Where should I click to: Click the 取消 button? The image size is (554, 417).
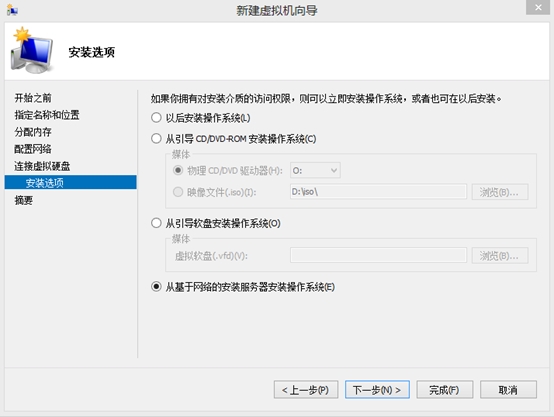508,389
